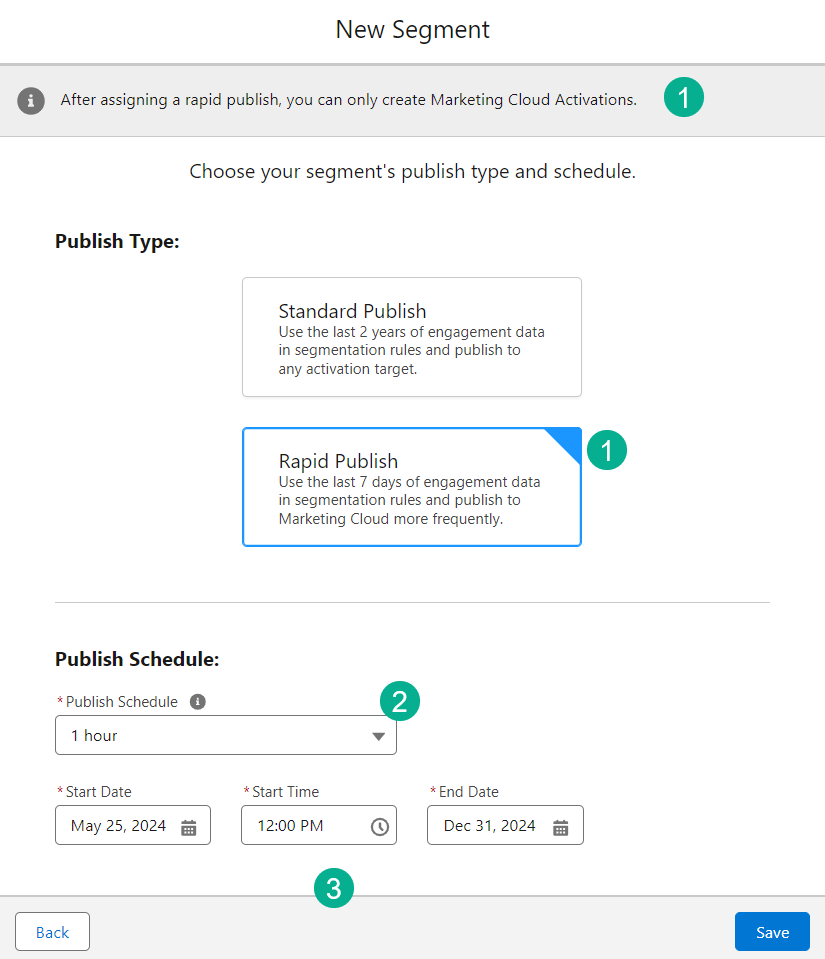Open the Publish Schedule dropdown arrow

(379, 735)
